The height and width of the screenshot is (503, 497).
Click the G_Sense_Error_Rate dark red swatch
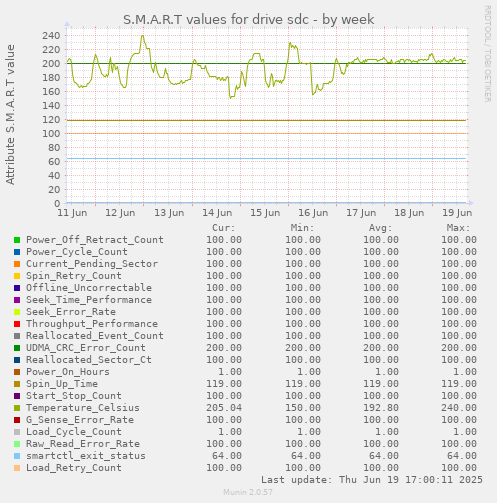17,420
